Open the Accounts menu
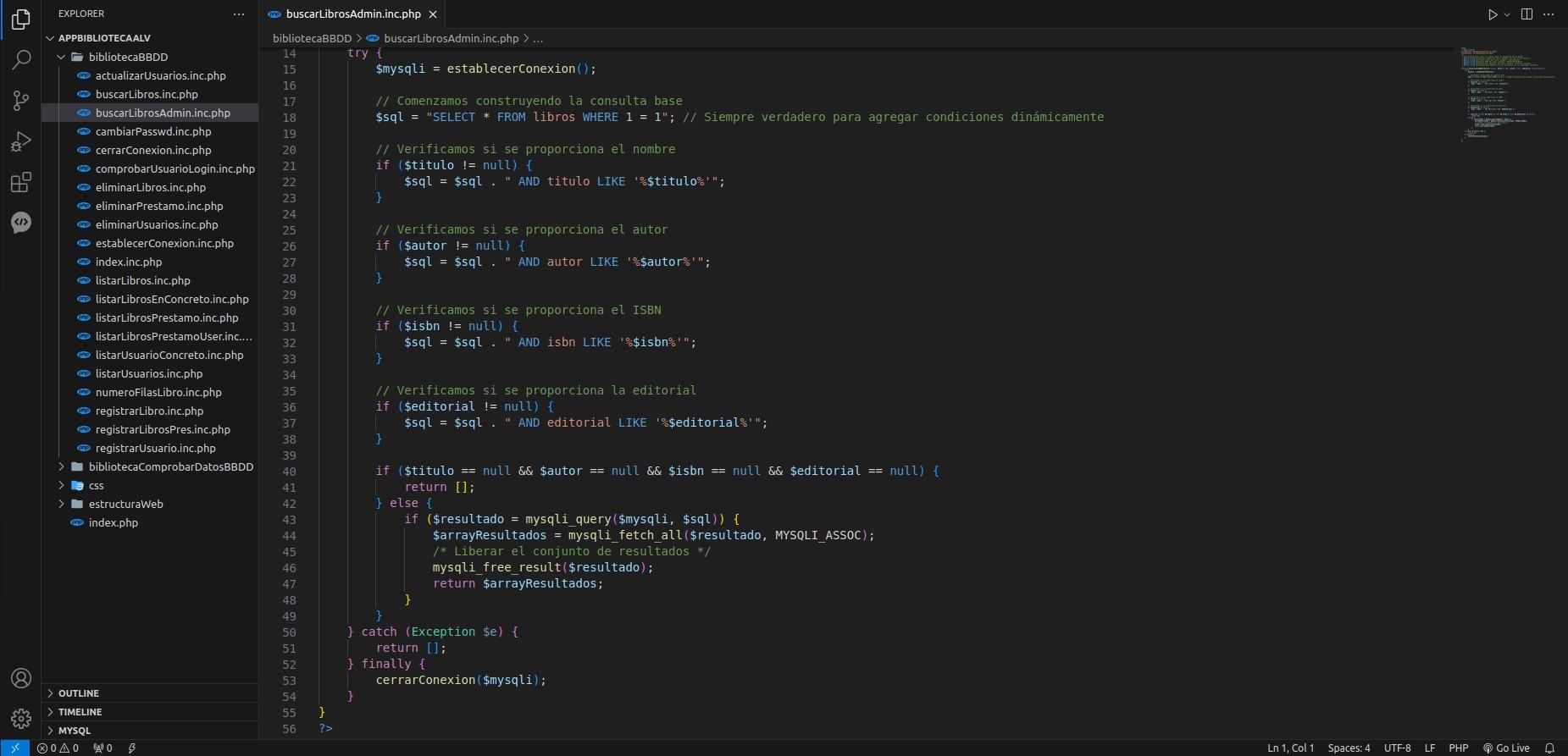The width and height of the screenshot is (1568, 756). (20, 678)
